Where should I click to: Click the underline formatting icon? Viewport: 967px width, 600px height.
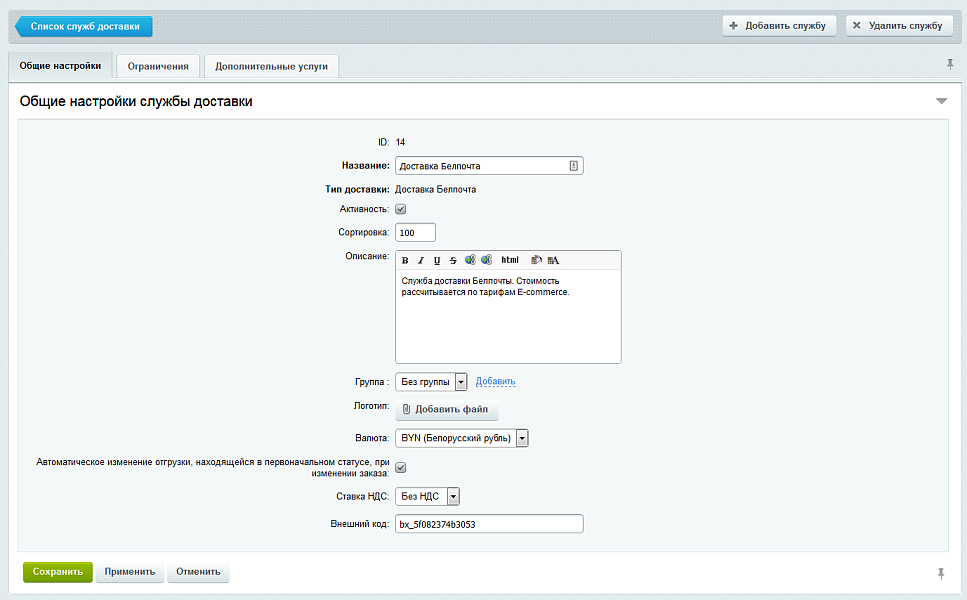[x=437, y=260]
